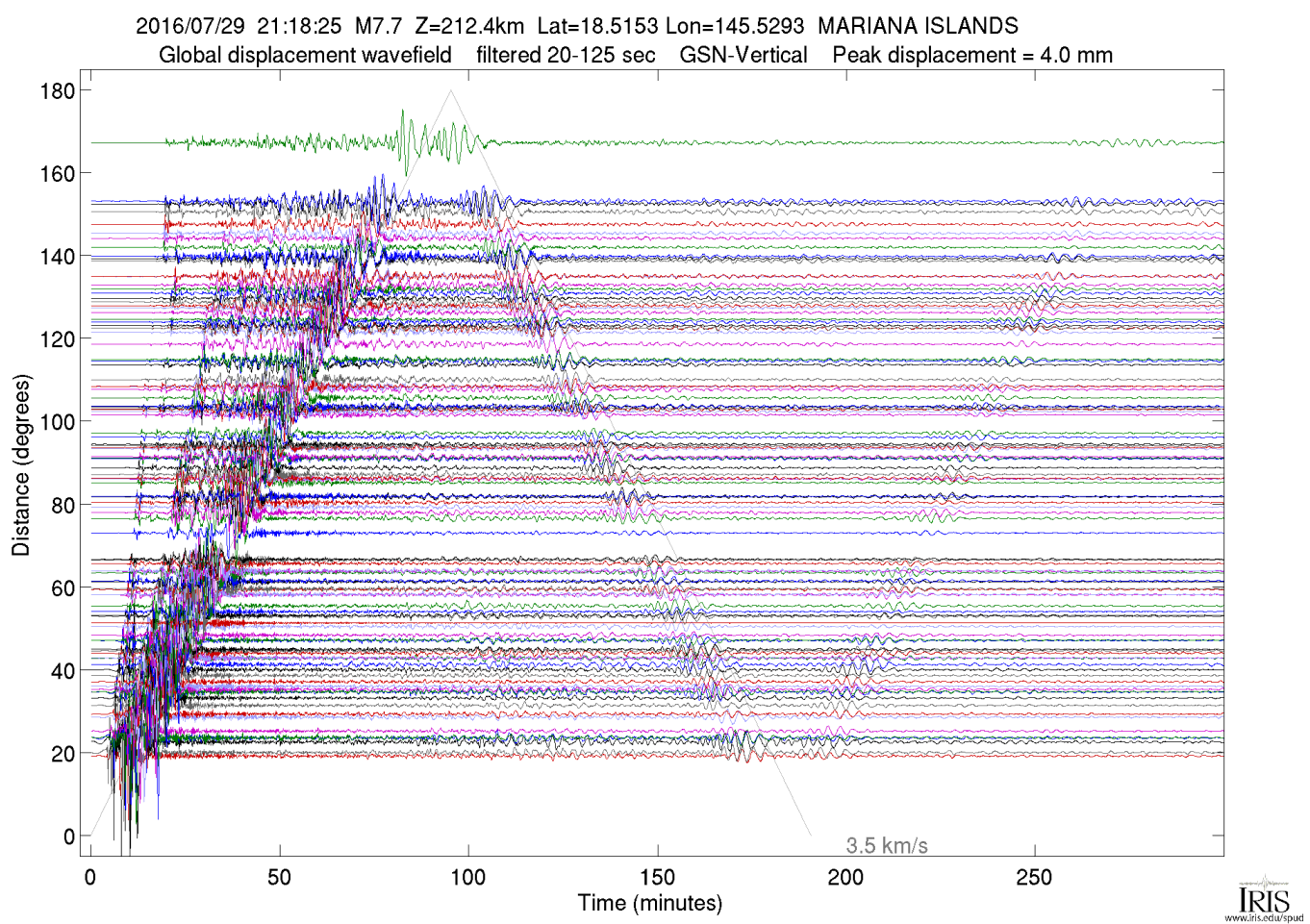Click the IRIS logo
Screen dimensions: 1310x924
[x=1263, y=896]
